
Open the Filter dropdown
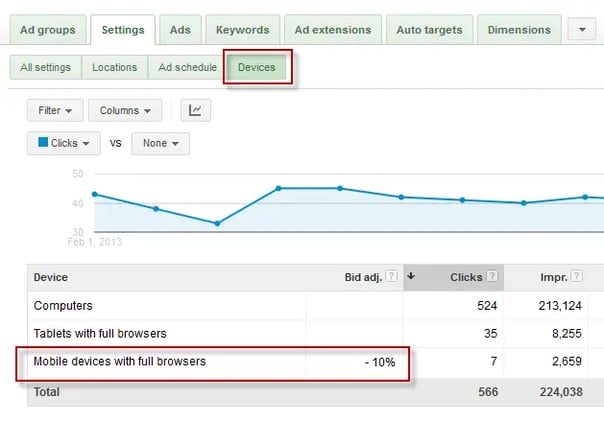click(54, 110)
